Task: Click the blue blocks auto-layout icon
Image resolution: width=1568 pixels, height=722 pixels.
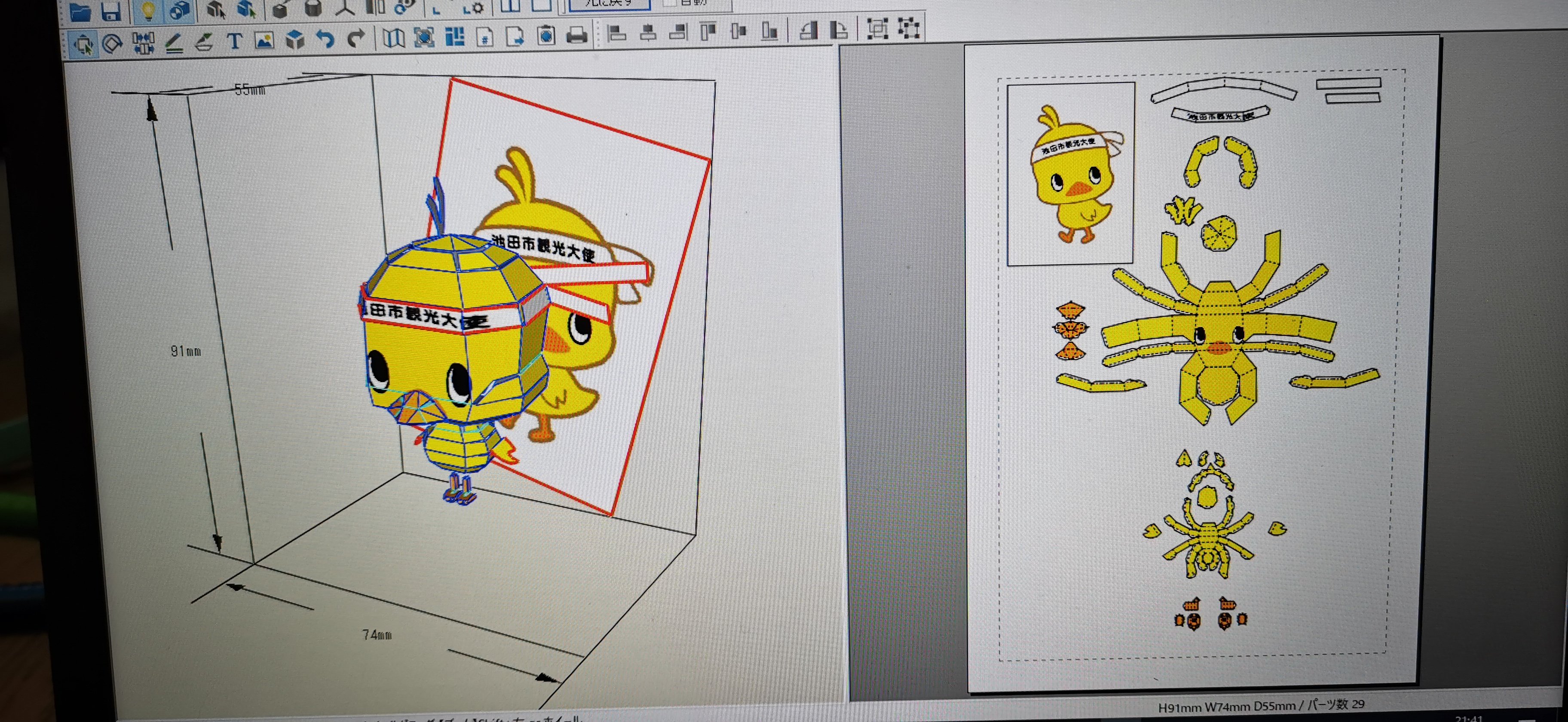Action: click(455, 37)
